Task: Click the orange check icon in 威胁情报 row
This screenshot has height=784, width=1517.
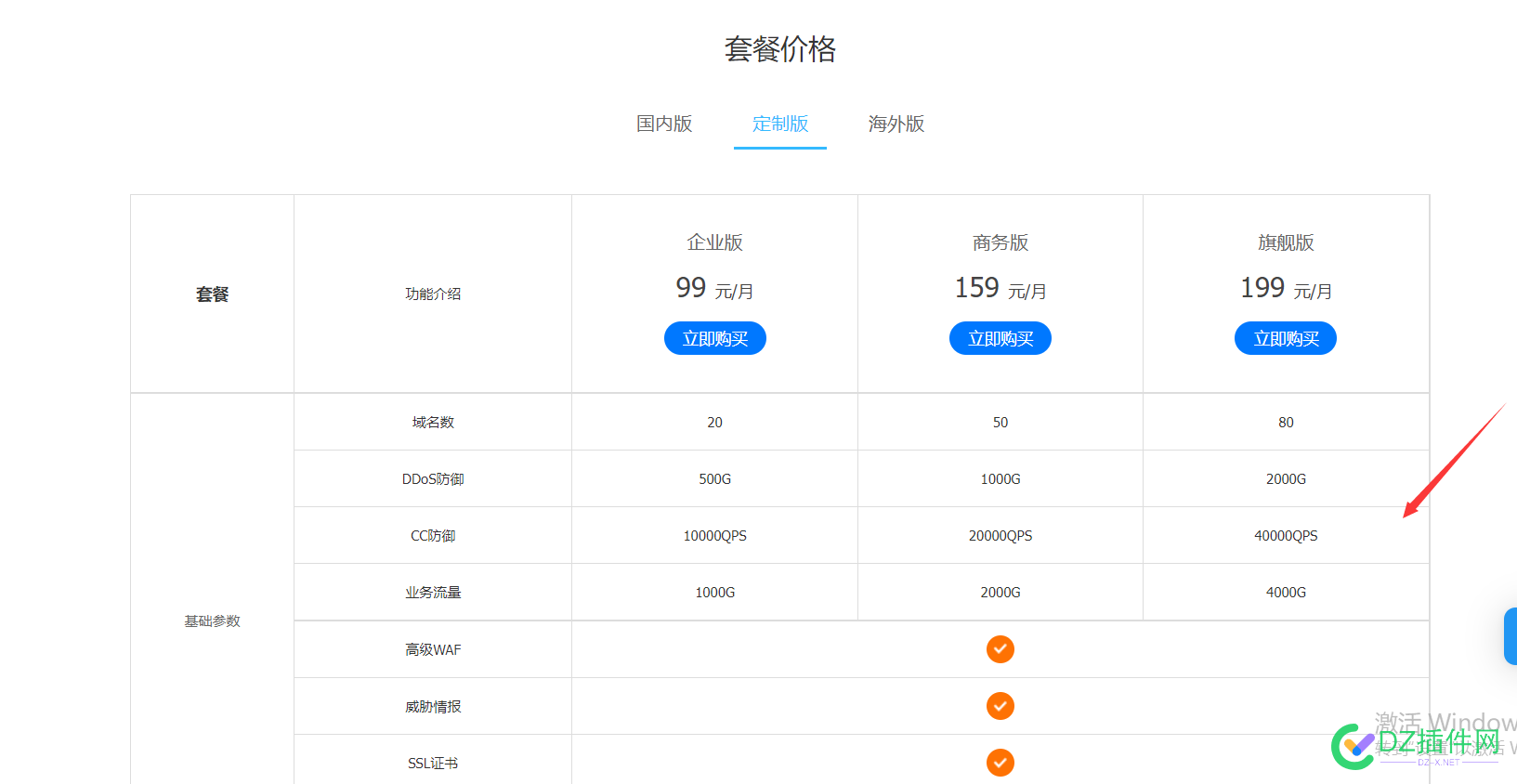Action: tap(1000, 706)
